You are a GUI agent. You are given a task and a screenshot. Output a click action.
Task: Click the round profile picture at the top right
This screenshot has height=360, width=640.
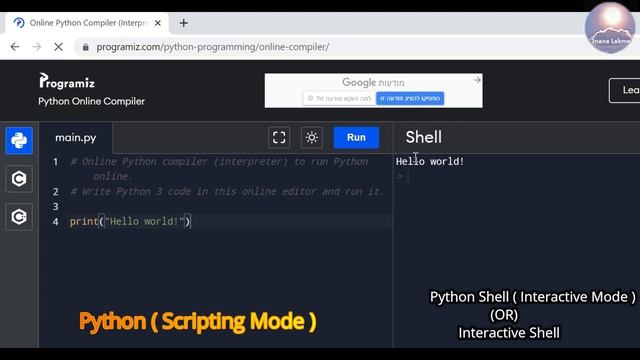tap(611, 28)
